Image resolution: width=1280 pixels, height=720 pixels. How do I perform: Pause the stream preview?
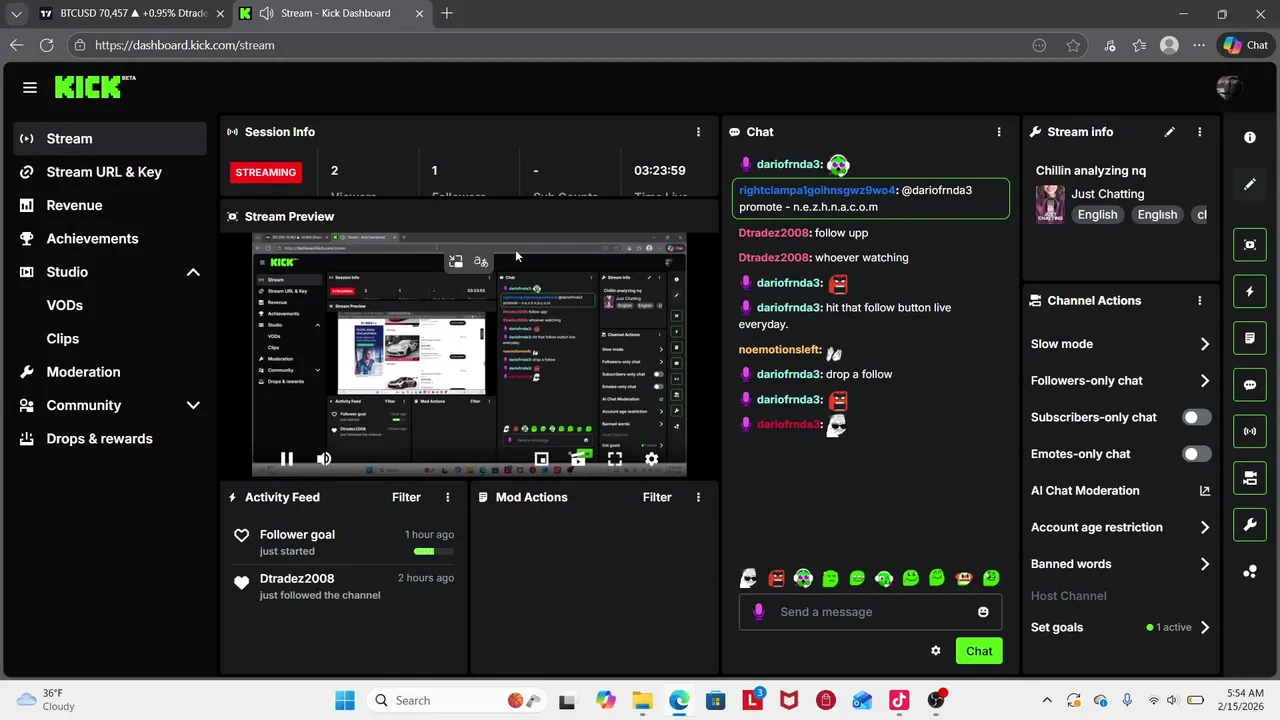pyautogui.click(x=287, y=459)
